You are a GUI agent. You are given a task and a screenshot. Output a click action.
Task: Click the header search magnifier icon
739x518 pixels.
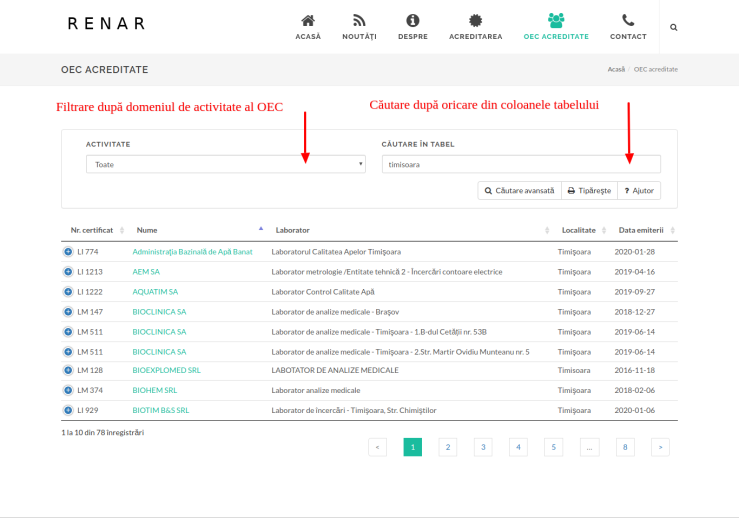[x=673, y=27]
